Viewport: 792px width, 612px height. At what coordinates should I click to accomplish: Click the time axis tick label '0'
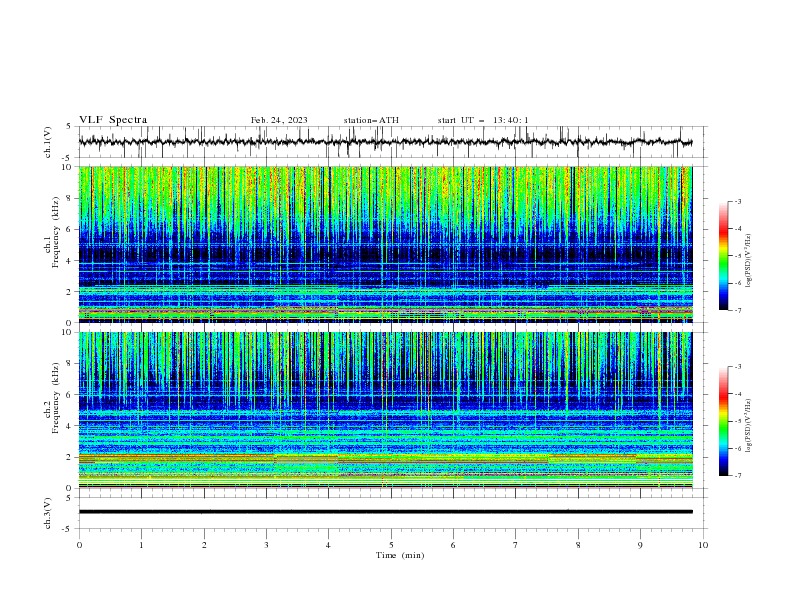coord(79,545)
